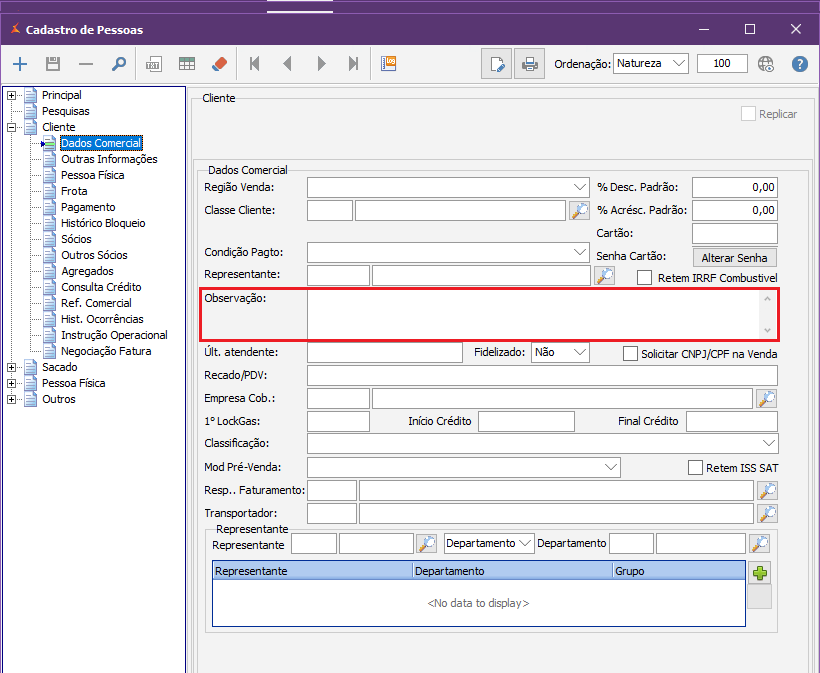Viewport: 820px width, 673px height.
Task: Check Solicitar CNPJ/CPF na Venda
Action: (x=630, y=353)
